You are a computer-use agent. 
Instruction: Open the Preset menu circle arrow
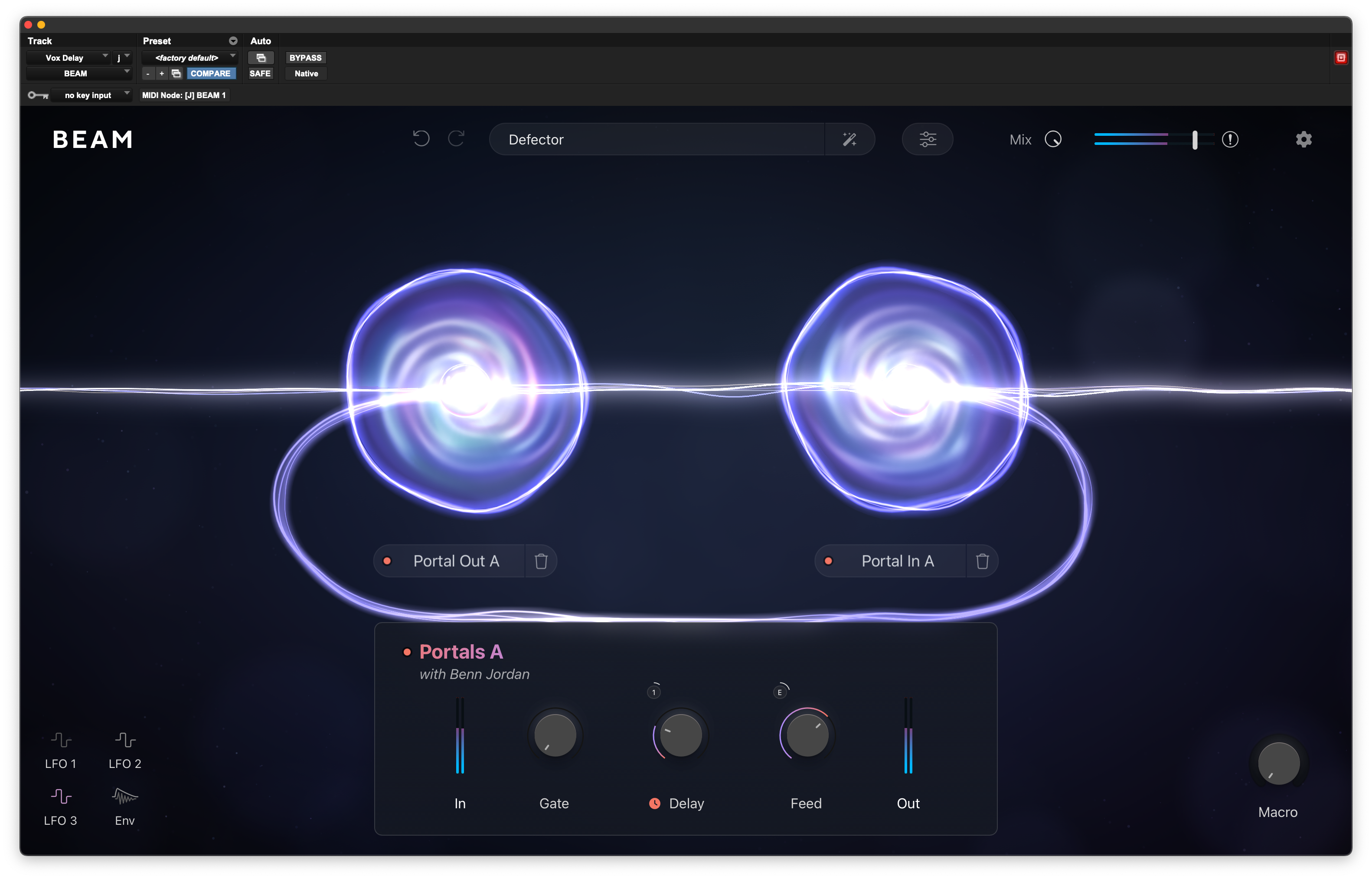click(x=233, y=41)
